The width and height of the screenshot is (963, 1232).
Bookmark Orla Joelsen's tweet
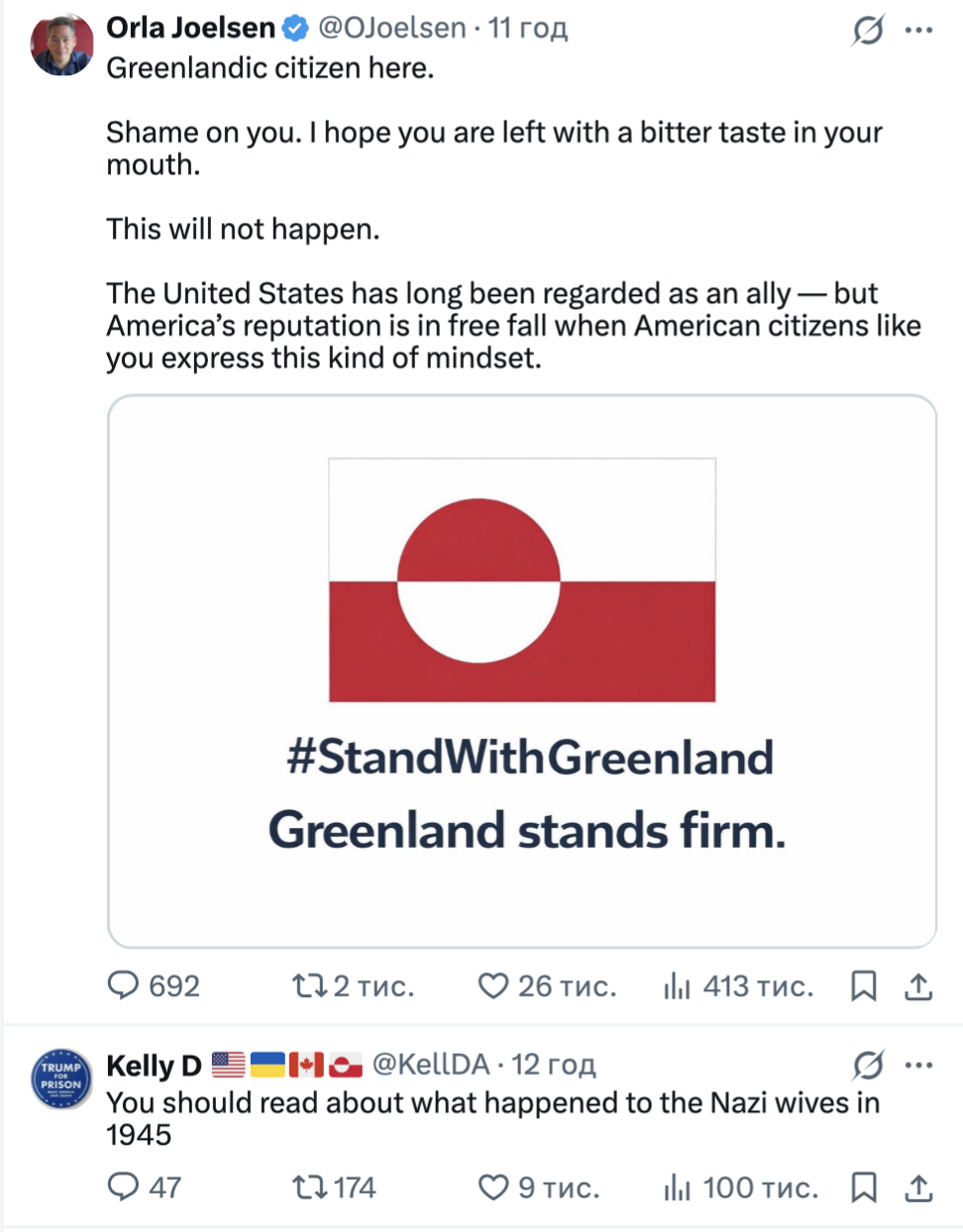[864, 985]
